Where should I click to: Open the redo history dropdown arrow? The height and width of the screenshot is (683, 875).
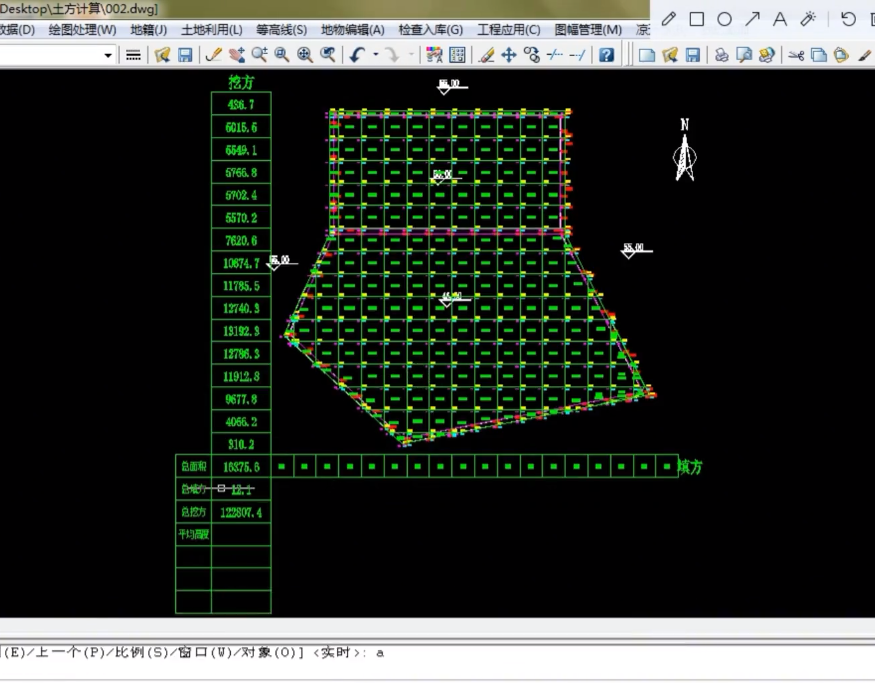(410, 55)
